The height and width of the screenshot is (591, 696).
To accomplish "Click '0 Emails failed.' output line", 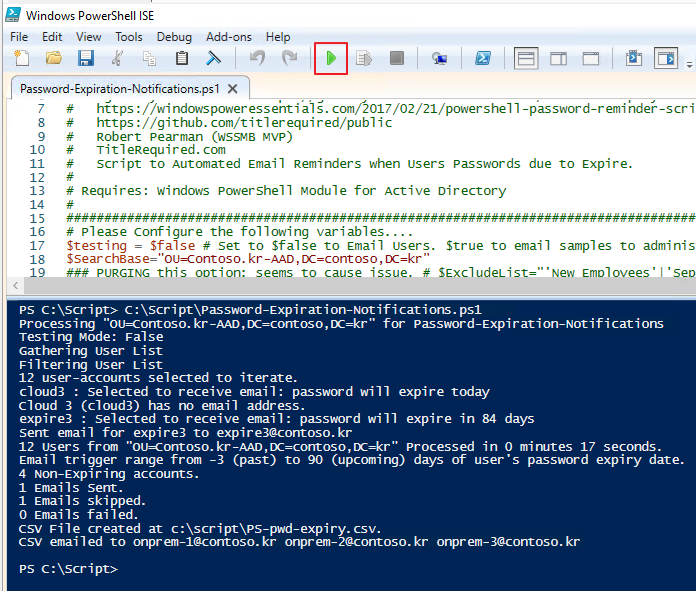I will click(79, 515).
